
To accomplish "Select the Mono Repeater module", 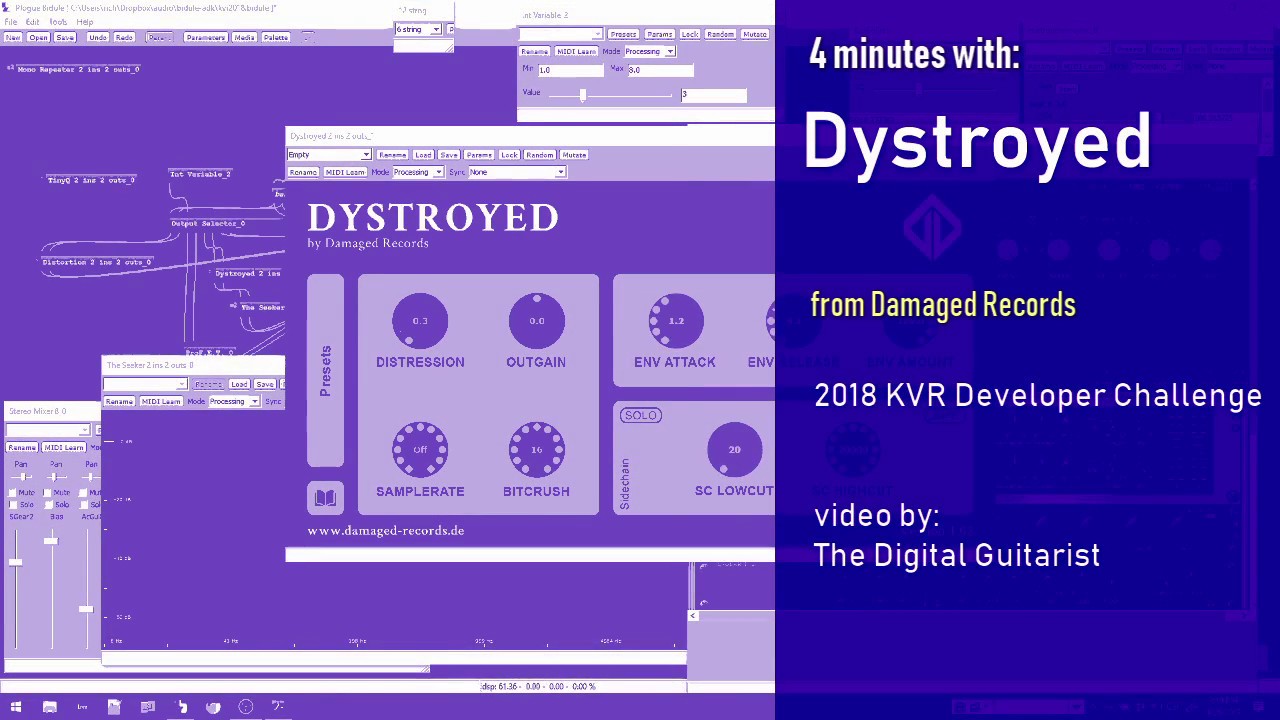I will coord(78,69).
